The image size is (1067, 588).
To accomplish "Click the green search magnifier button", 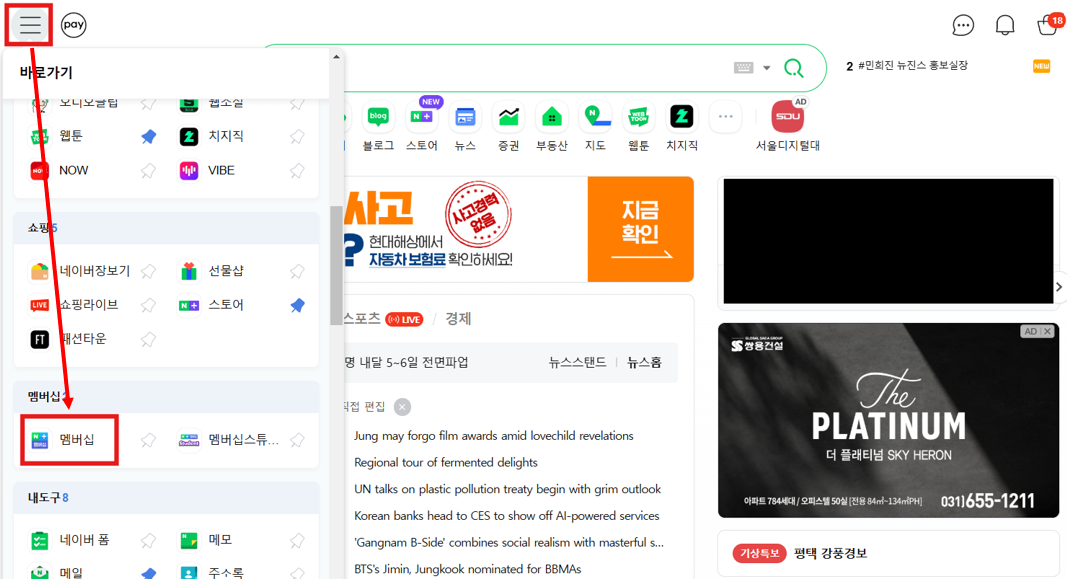I will click(x=794, y=68).
